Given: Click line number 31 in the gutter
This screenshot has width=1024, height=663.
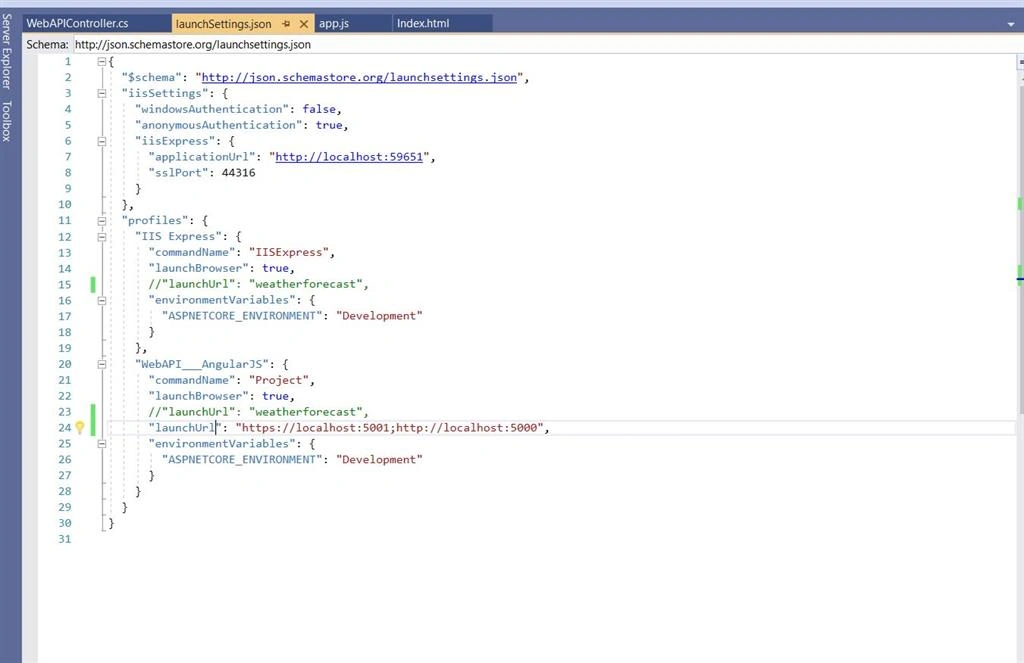Looking at the screenshot, I should coord(64,540).
